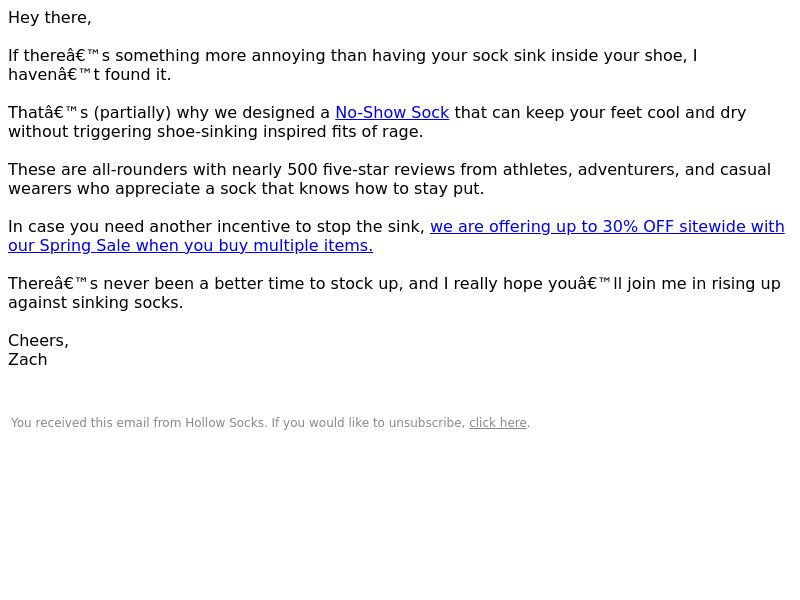The width and height of the screenshot is (800, 600).
Task: Click the unsubscribe "click here" link
Action: tap(497, 423)
